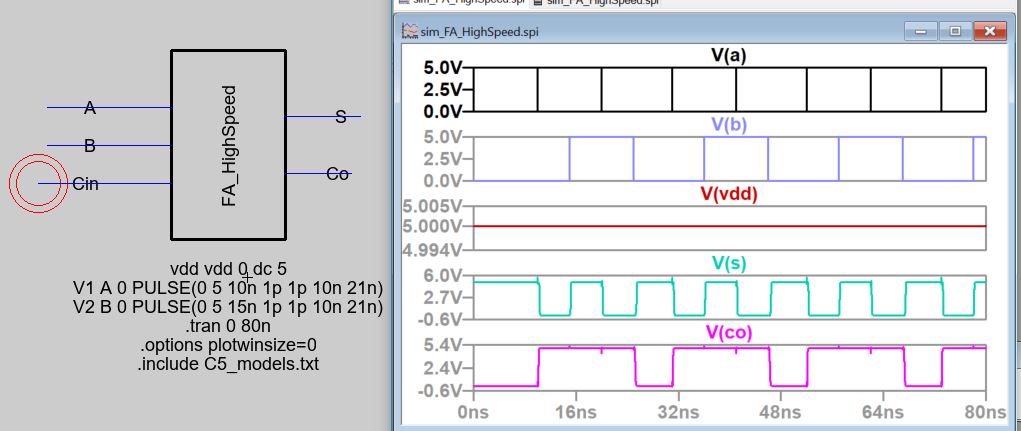Screen dimensions: 1021x431
Task: Select the V2 B 0 PULSE directive
Action: pyautogui.click(x=228, y=307)
